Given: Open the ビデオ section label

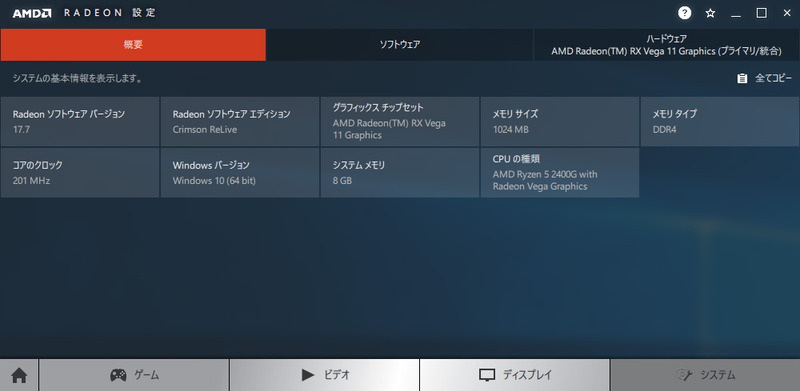Looking at the screenshot, I should click(337, 375).
